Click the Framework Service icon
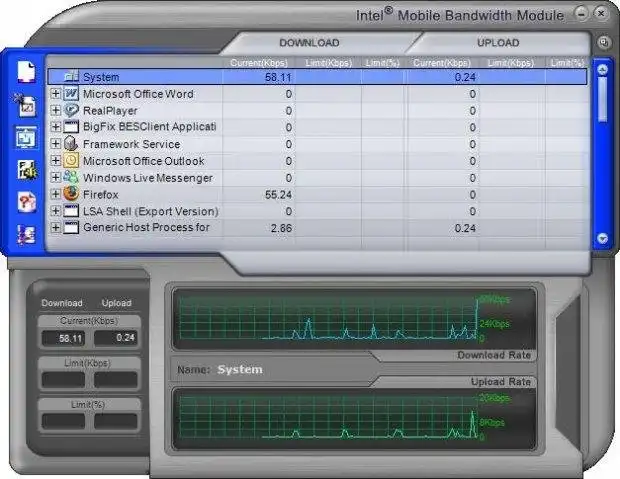 click(x=71, y=144)
